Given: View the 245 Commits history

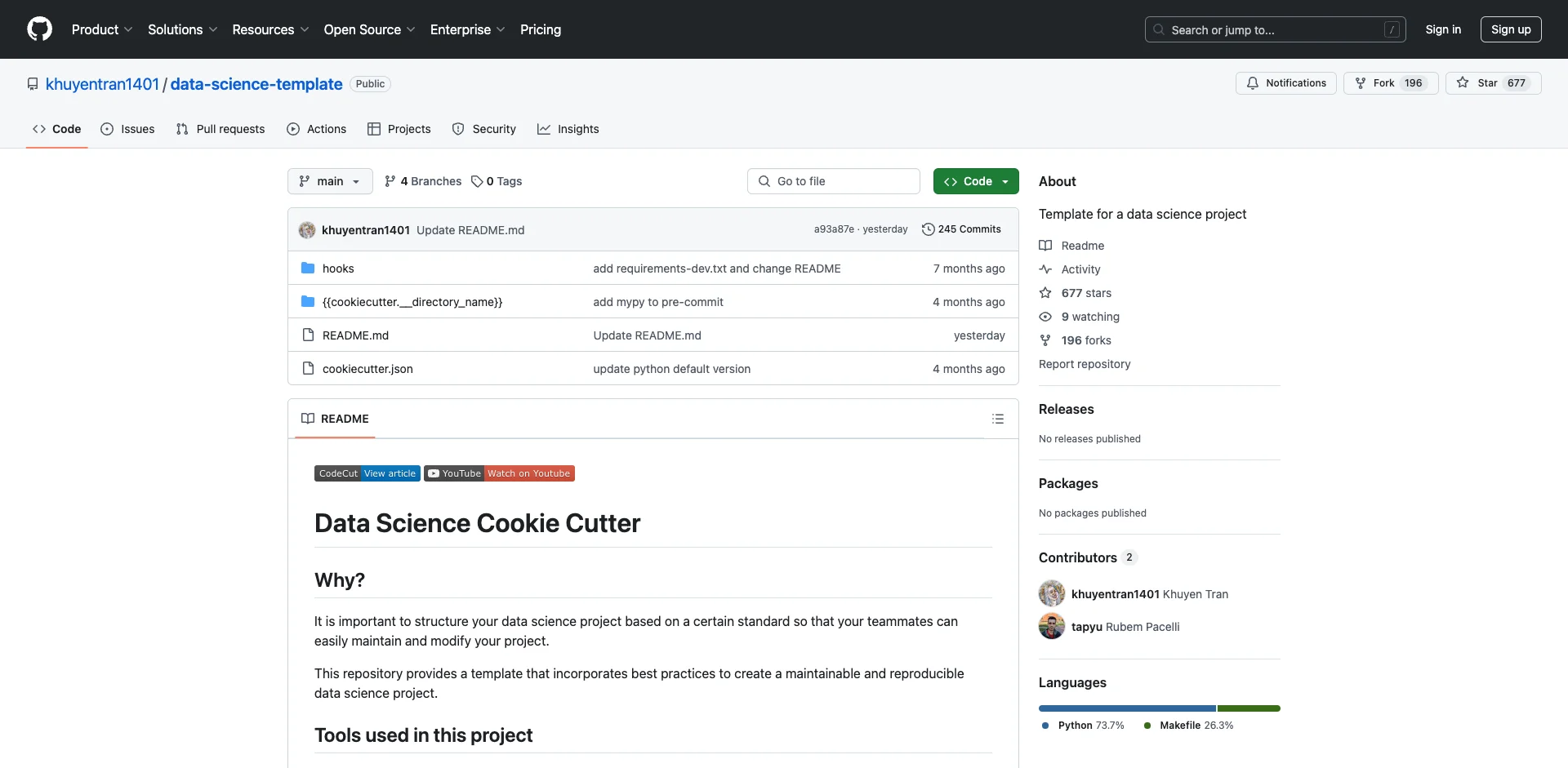Looking at the screenshot, I should [961, 229].
